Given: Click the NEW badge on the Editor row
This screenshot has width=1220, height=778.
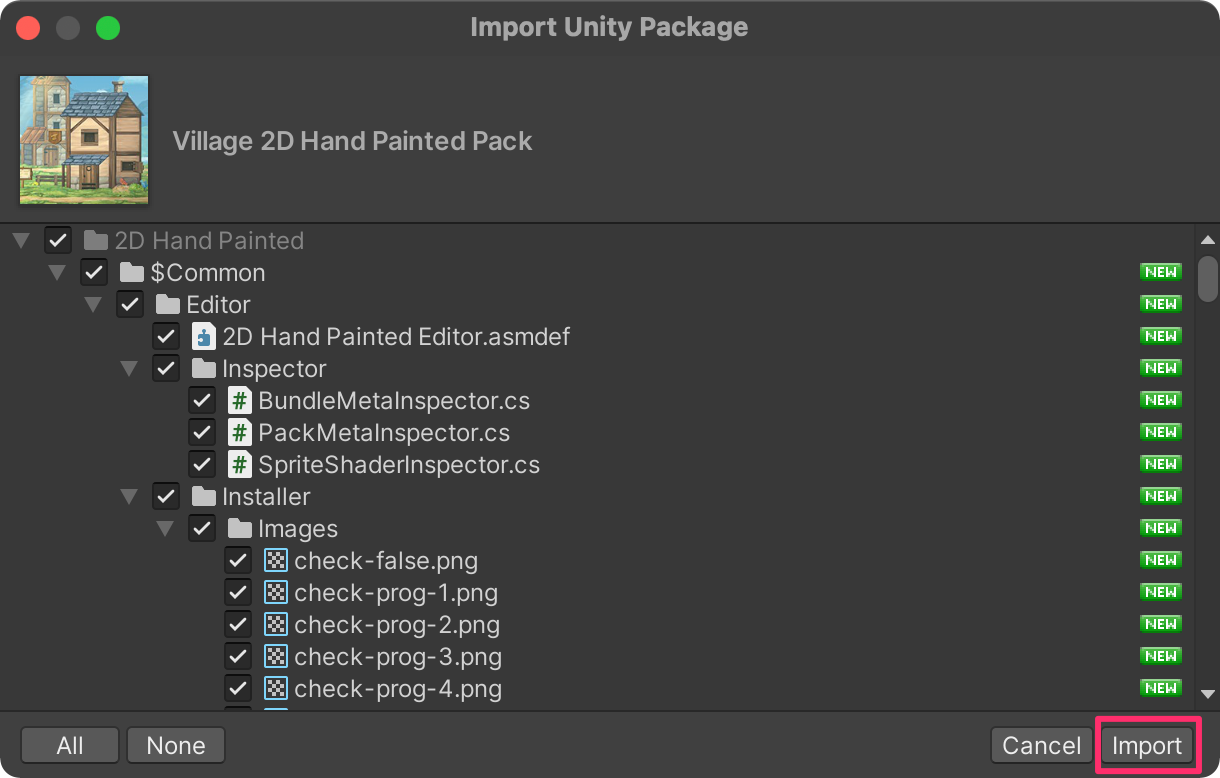Looking at the screenshot, I should pos(1161,304).
